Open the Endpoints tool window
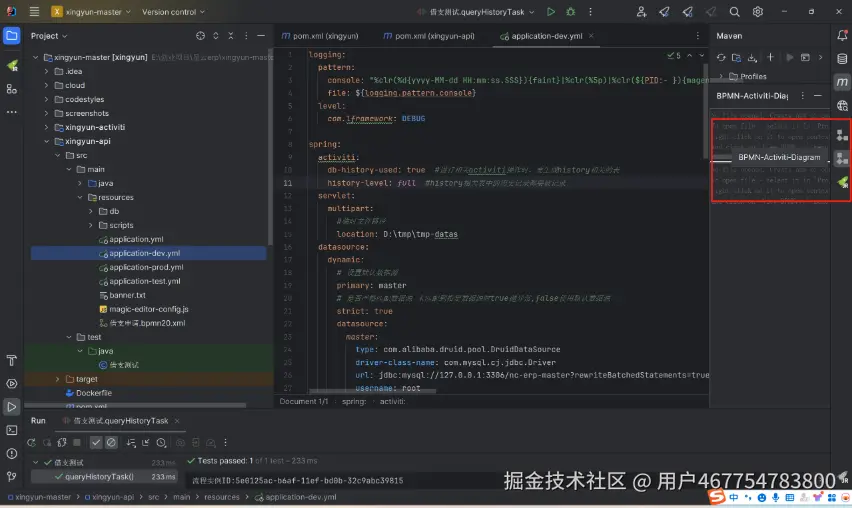 (x=842, y=105)
